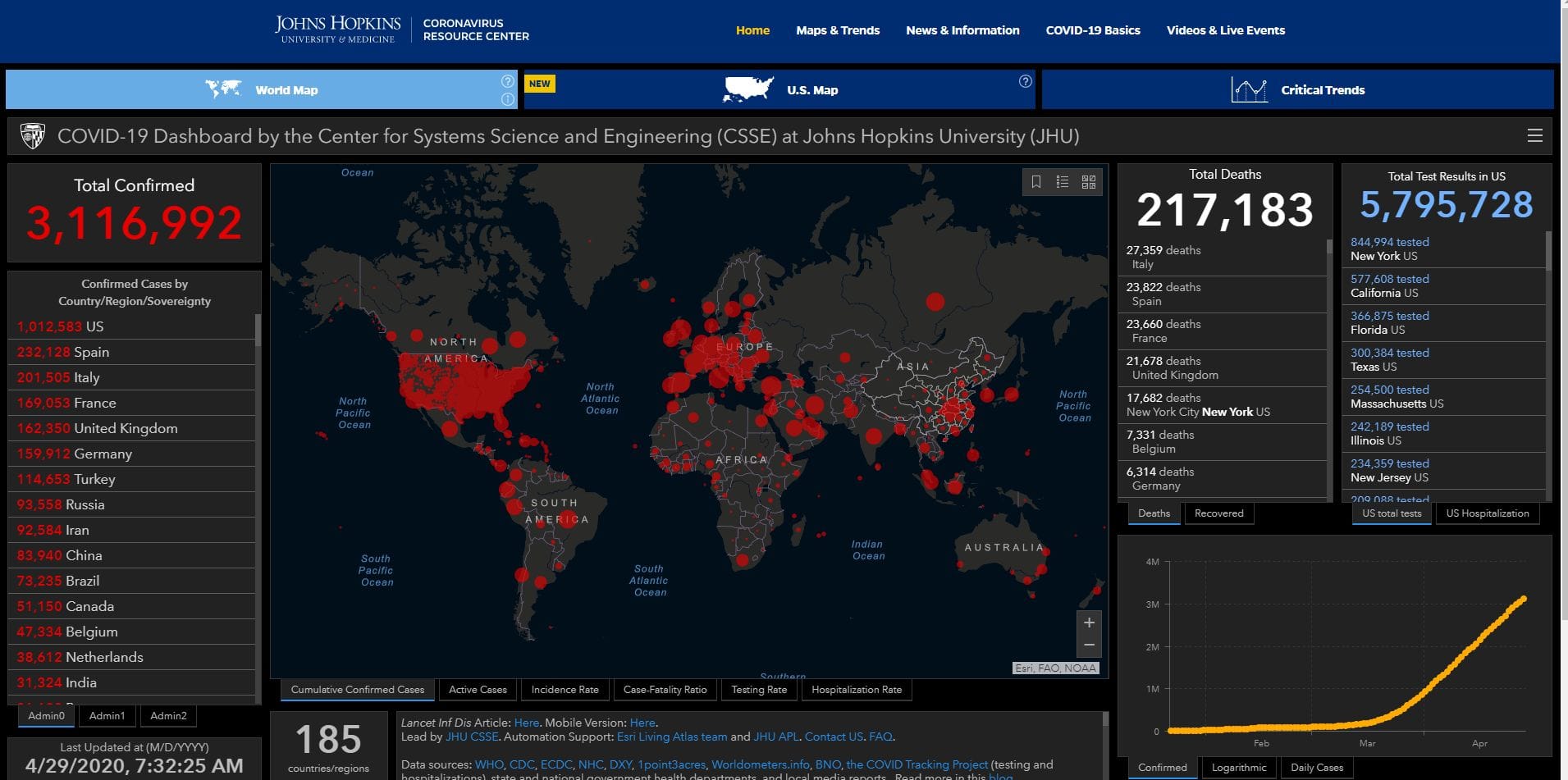Click the U.S. map silhouette icon

[747, 89]
